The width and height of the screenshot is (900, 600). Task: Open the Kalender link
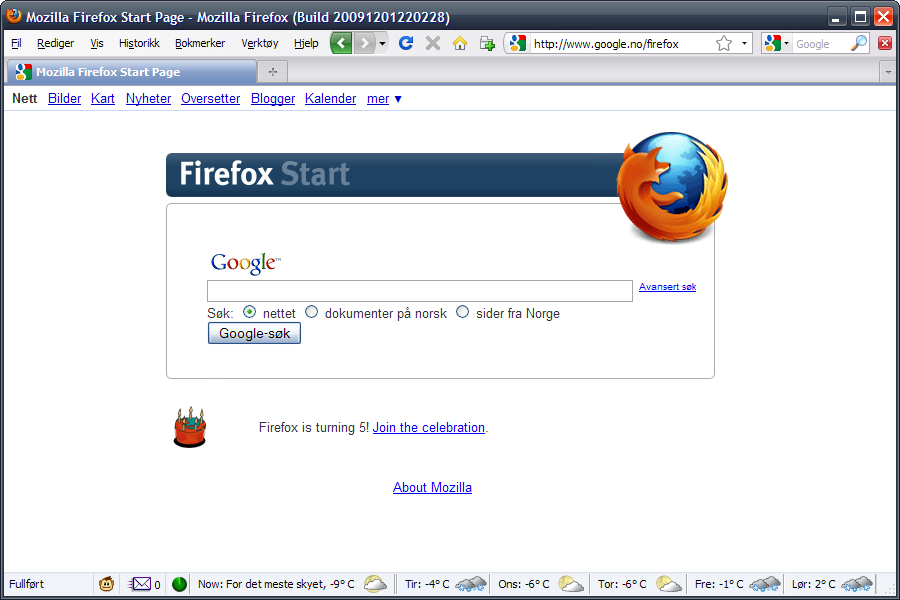(331, 99)
